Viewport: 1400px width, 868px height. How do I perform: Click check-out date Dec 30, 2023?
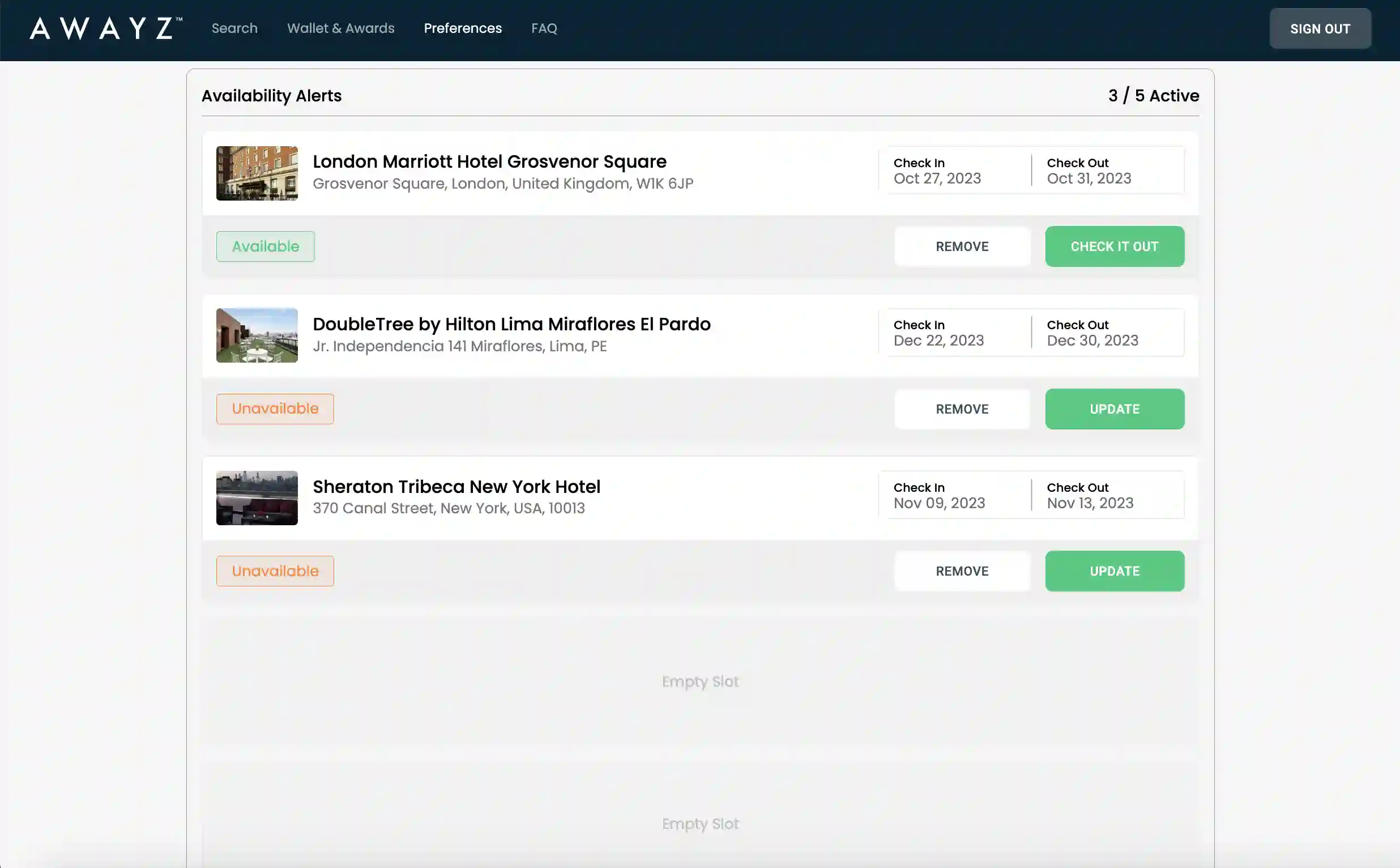pos(1092,341)
